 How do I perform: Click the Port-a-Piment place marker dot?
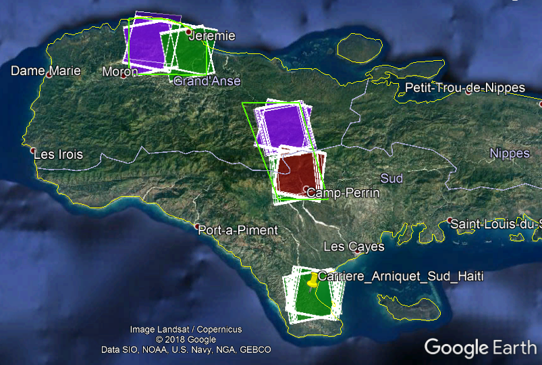(197, 227)
